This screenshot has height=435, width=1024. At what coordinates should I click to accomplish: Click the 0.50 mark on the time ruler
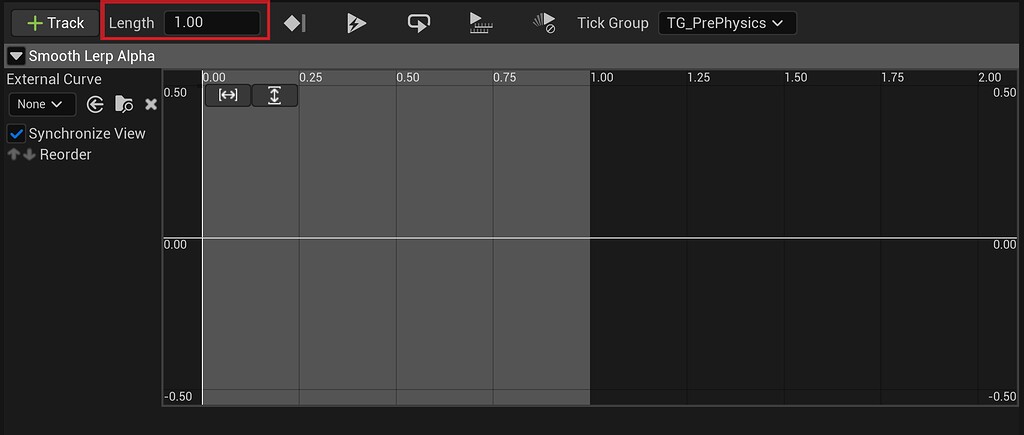click(x=408, y=78)
